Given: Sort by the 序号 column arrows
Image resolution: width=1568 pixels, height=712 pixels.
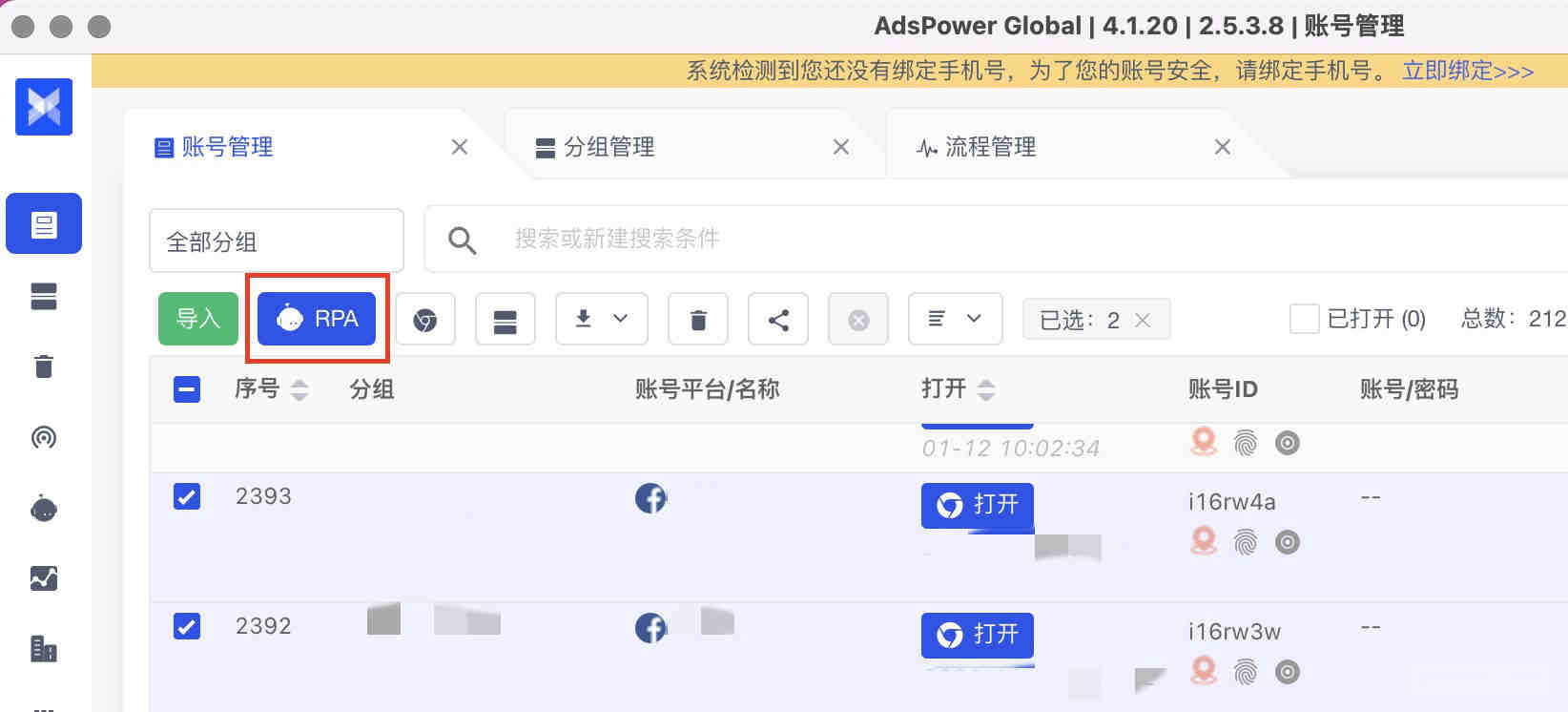Looking at the screenshot, I should pos(299,389).
